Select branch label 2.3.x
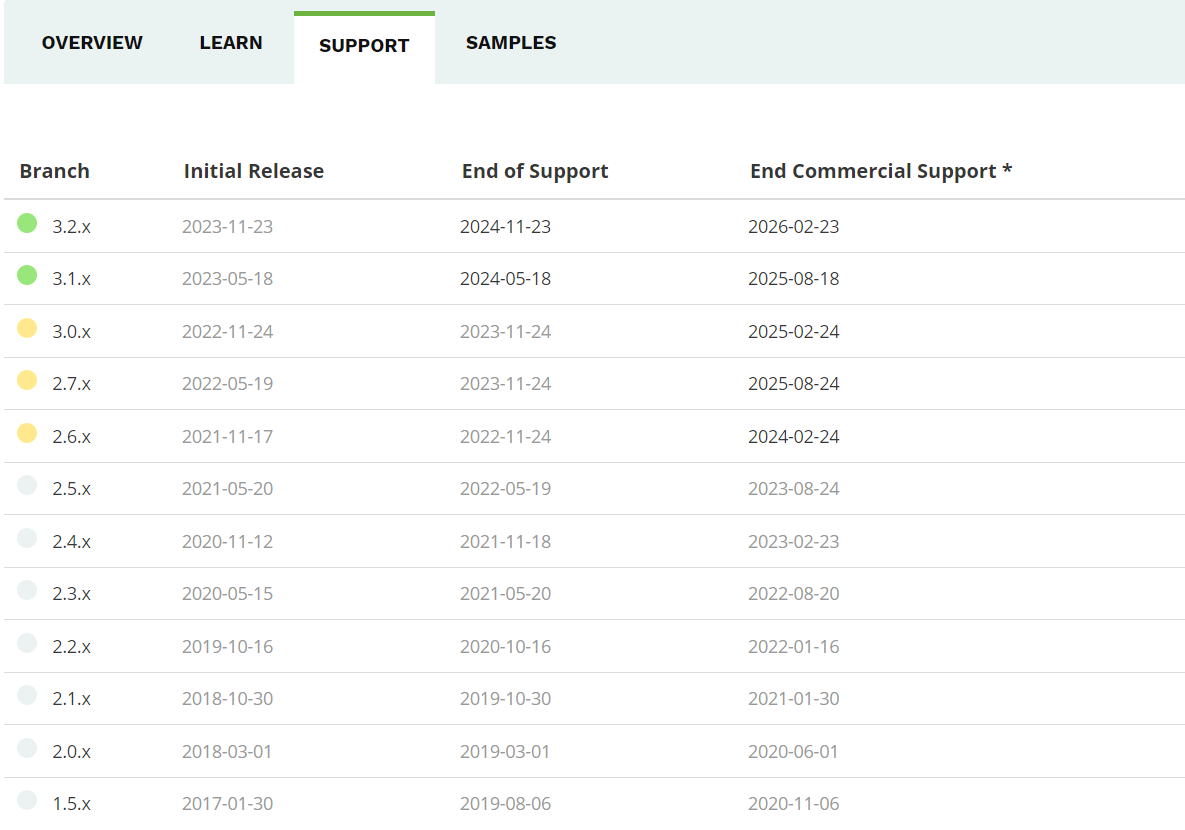The height and width of the screenshot is (830, 1185). 72,594
